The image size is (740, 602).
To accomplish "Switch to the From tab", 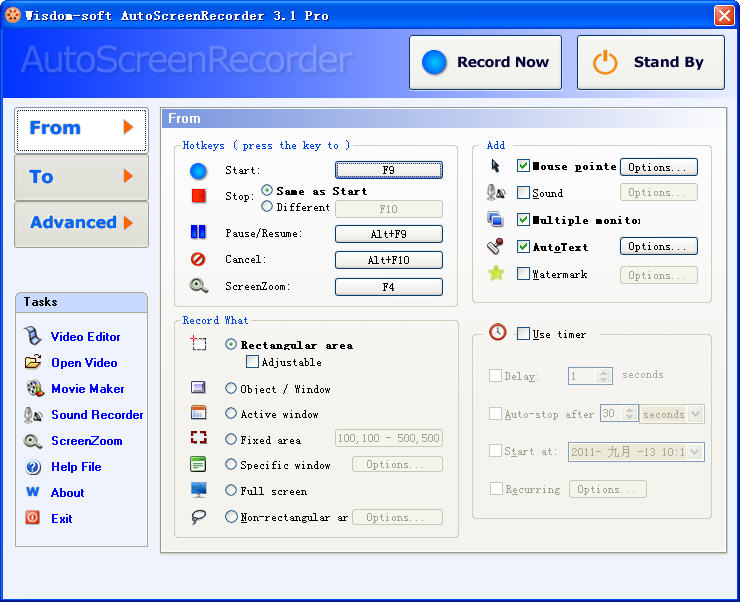I will tap(82, 130).
